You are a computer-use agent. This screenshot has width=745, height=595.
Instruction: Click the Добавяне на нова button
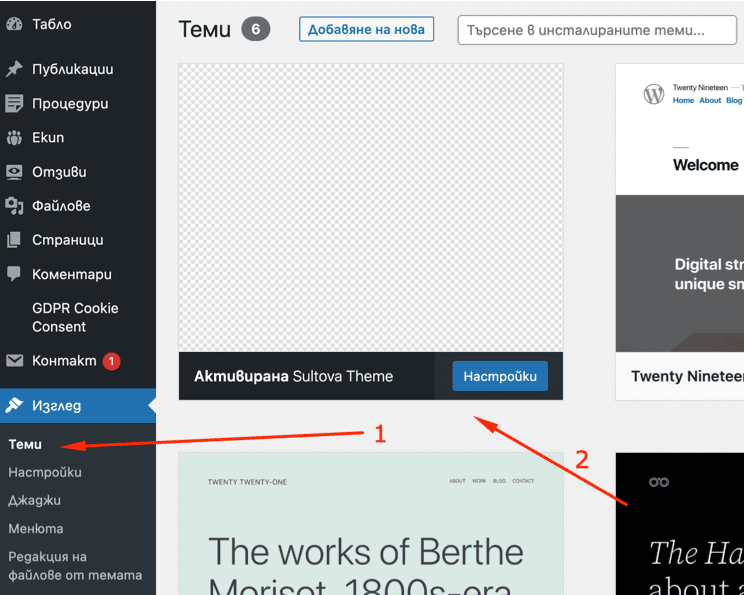(366, 29)
